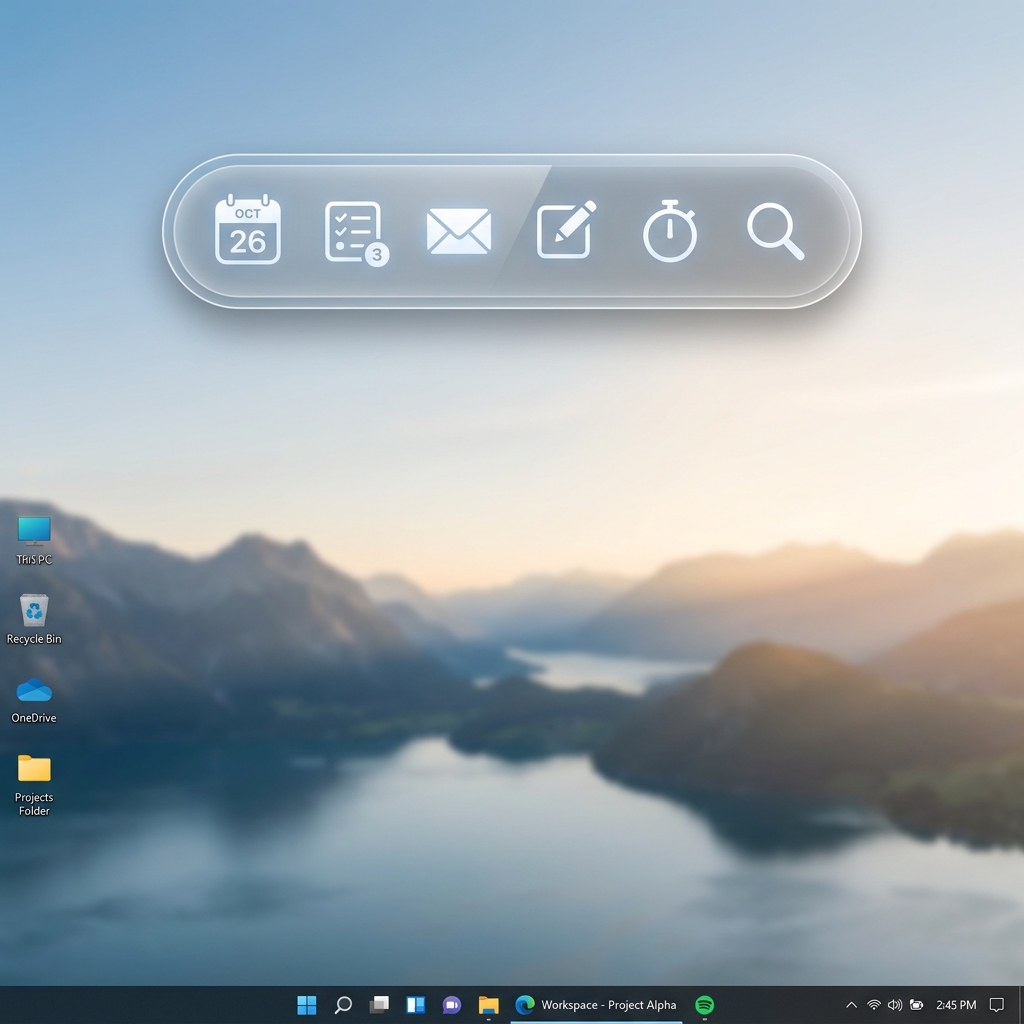The height and width of the screenshot is (1024, 1024).
Task: Click the taskbar search icon
Action: pos(343,1005)
